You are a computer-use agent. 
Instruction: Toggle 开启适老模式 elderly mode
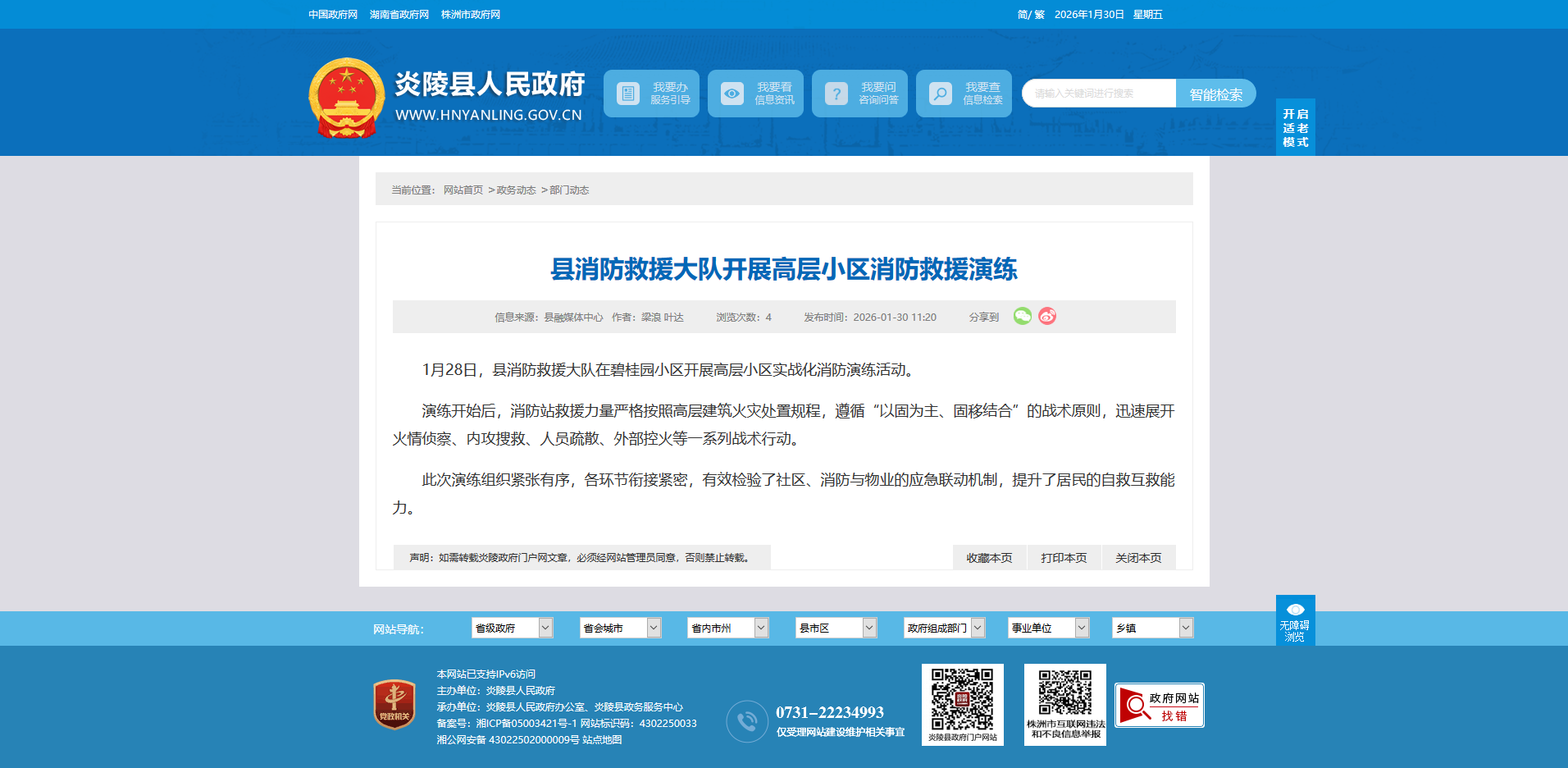[1295, 128]
